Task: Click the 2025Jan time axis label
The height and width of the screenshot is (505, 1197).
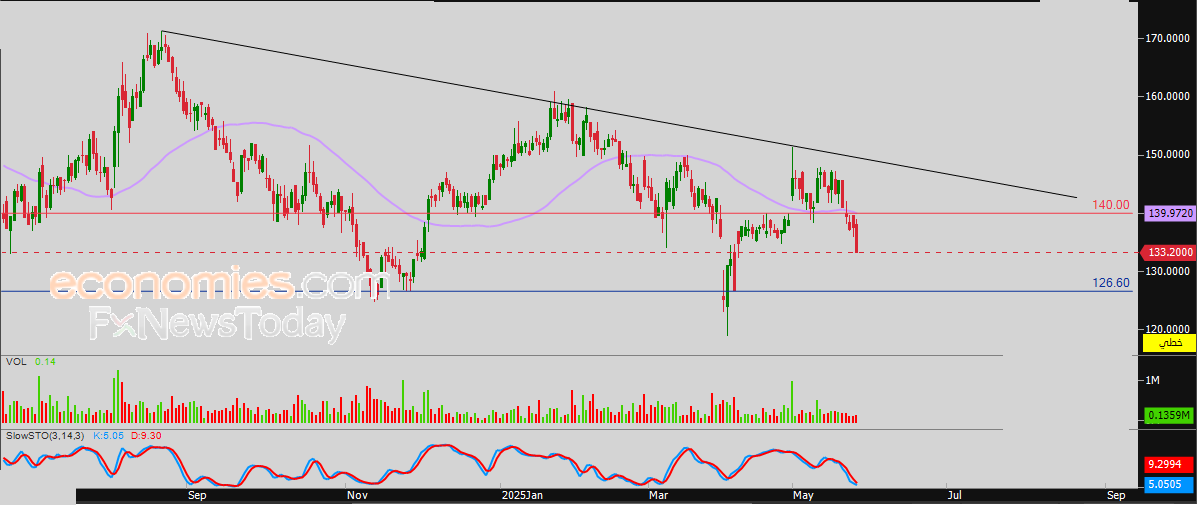Action: (x=522, y=495)
